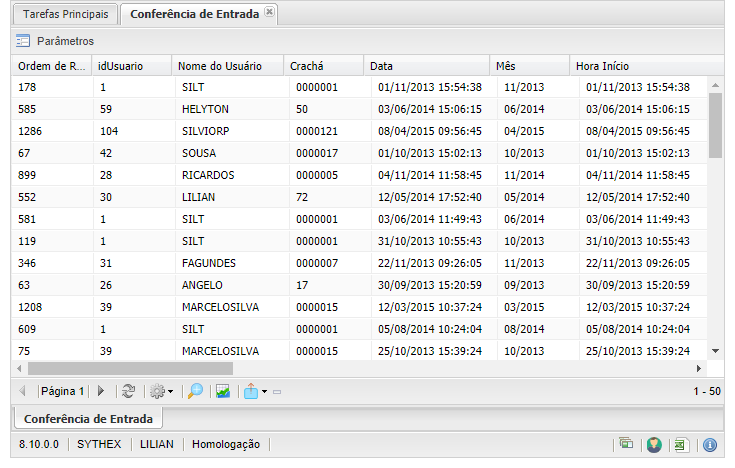
Task: Open the windows icon in status bar
Action: tap(626, 443)
